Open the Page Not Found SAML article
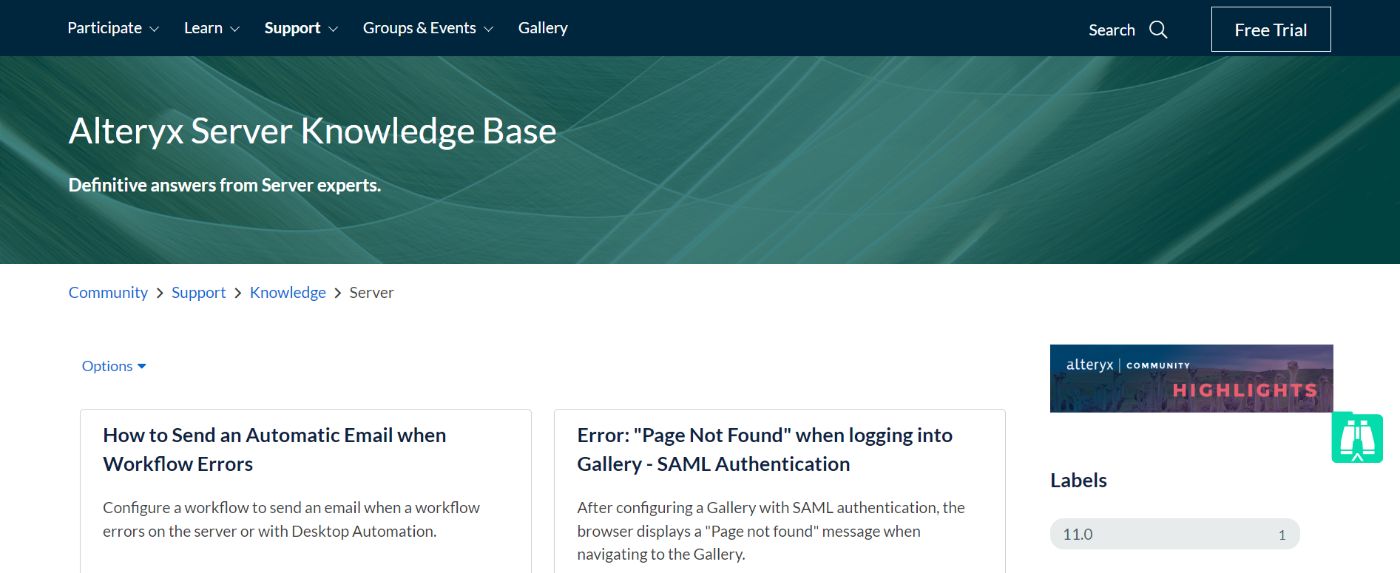This screenshot has height=573, width=1400. coord(764,449)
